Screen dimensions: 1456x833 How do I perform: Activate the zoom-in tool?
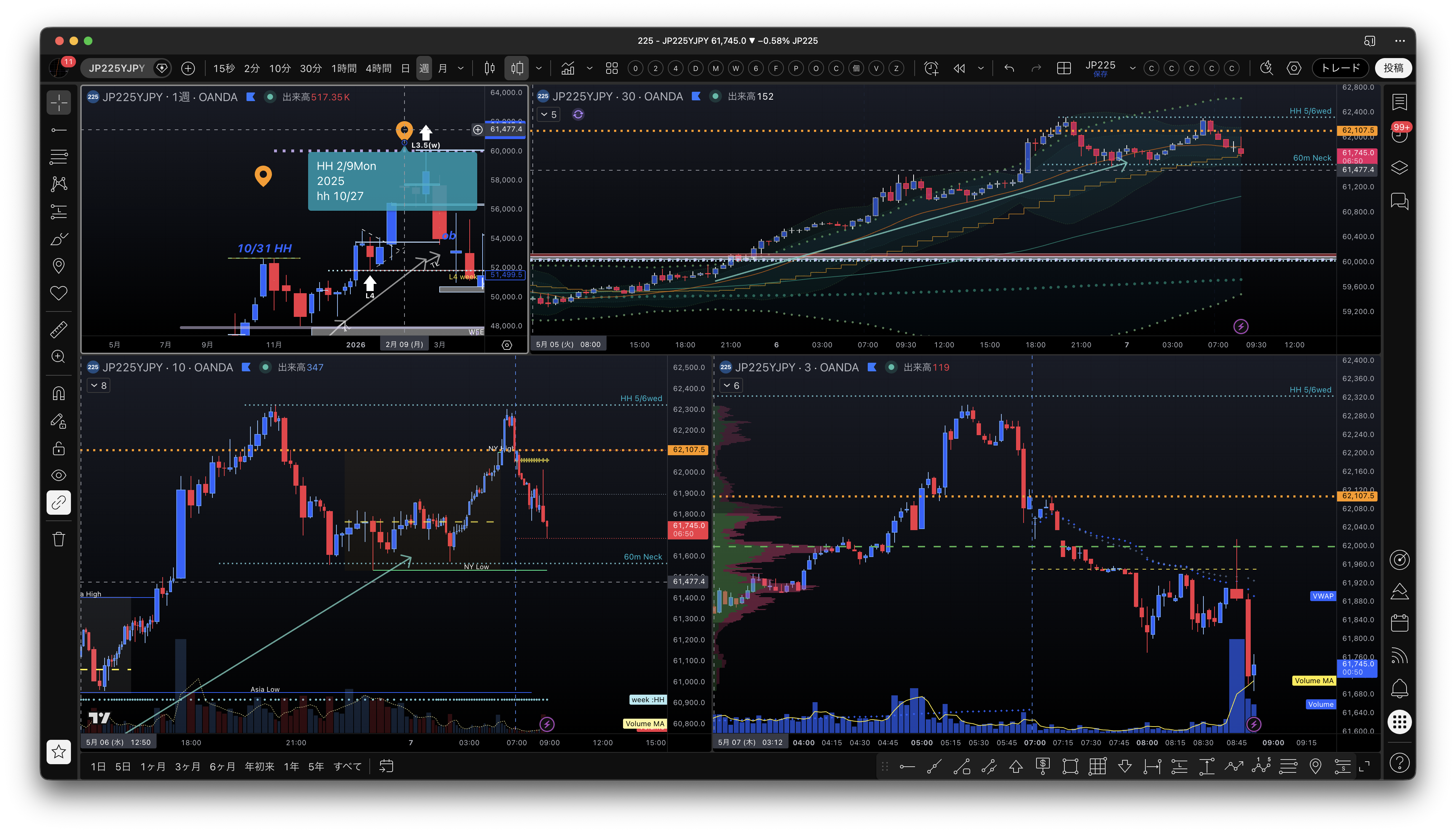click(x=59, y=356)
